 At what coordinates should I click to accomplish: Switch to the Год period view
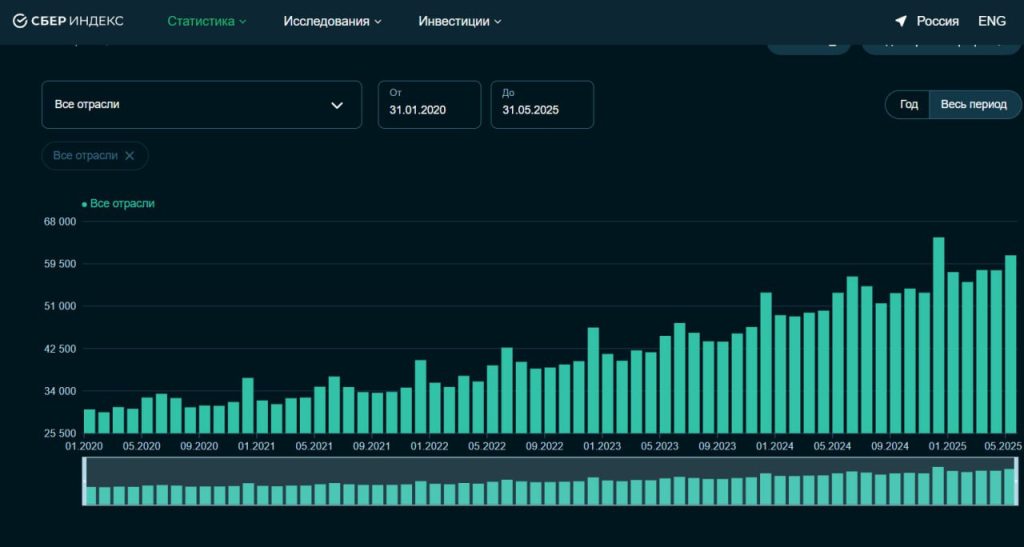pyautogui.click(x=908, y=105)
